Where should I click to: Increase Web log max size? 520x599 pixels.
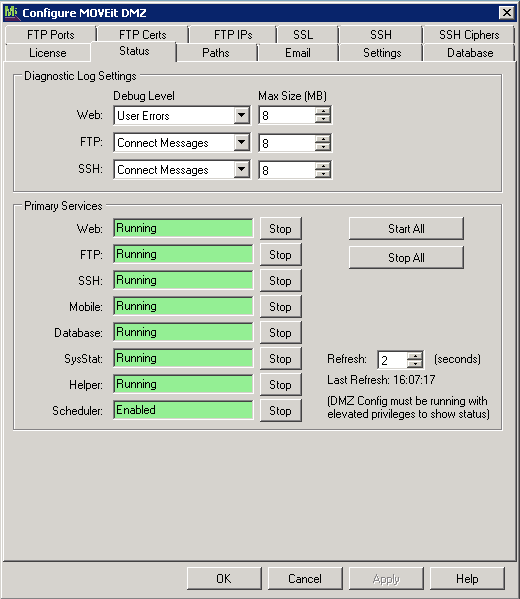point(323,111)
